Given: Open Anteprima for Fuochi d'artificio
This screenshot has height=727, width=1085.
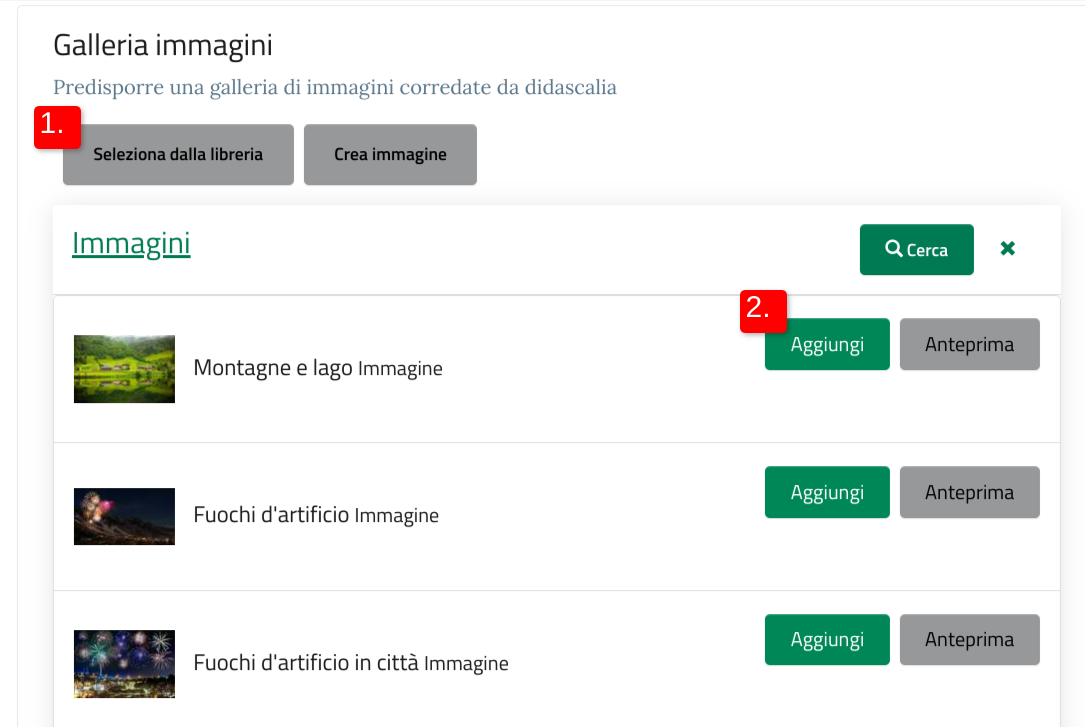Looking at the screenshot, I should 969,492.
